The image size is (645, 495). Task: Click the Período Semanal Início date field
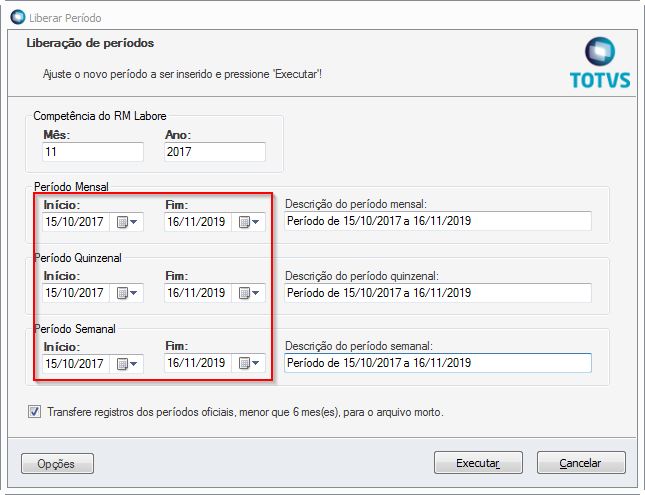[x=76, y=364]
